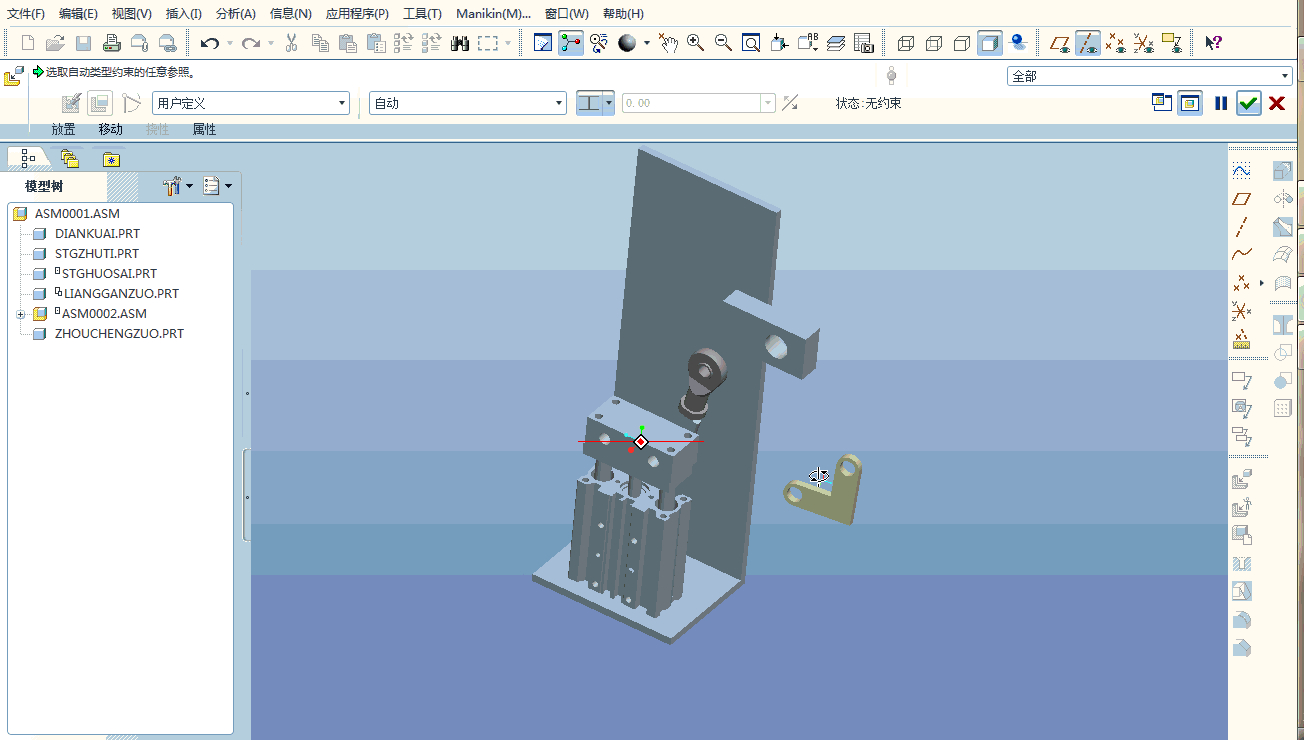The image size is (1304, 740).
Task: Cancel placement with the red X
Action: tap(1277, 103)
